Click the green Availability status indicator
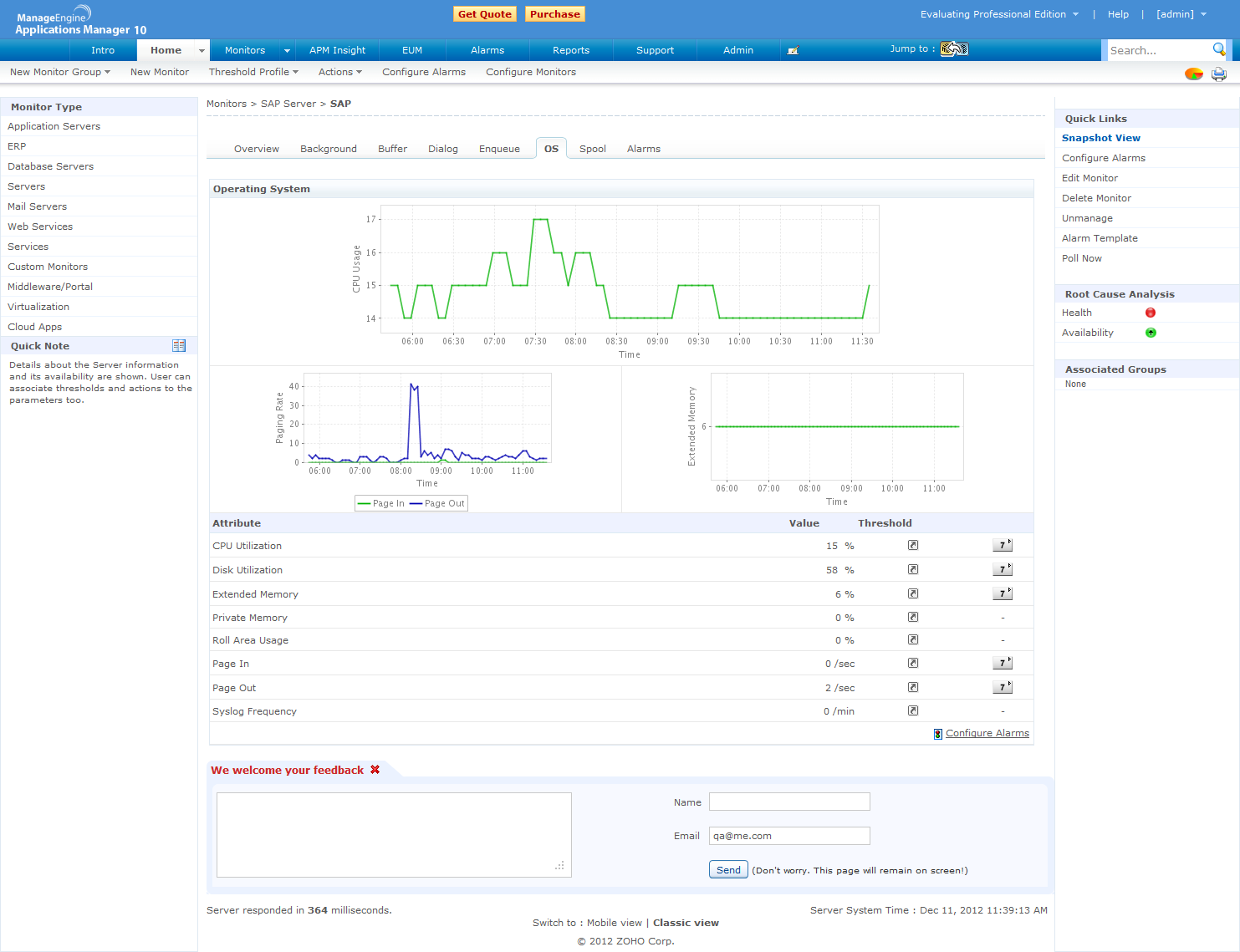This screenshot has height=952, width=1240. coord(1151,333)
